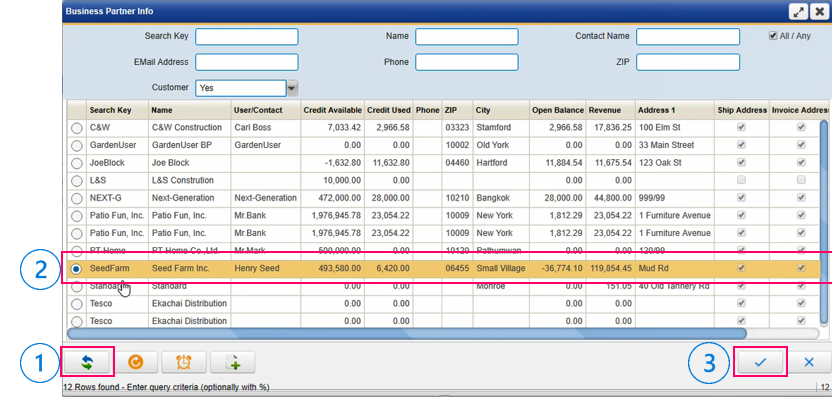Cancel with the blue X button
The height and width of the screenshot is (399, 832).
809,362
